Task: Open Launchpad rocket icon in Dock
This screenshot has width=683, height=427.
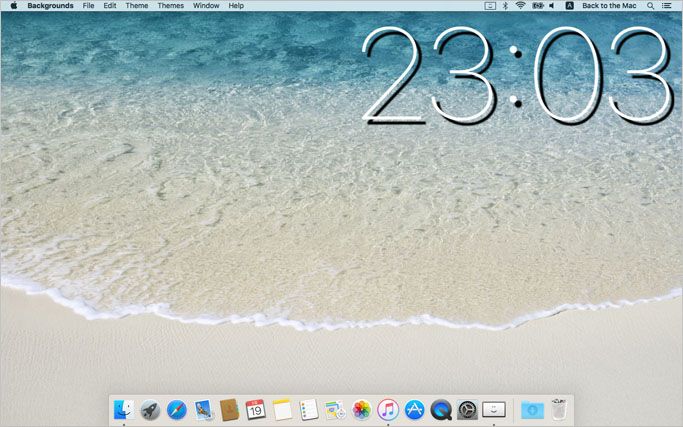Action: [150, 410]
